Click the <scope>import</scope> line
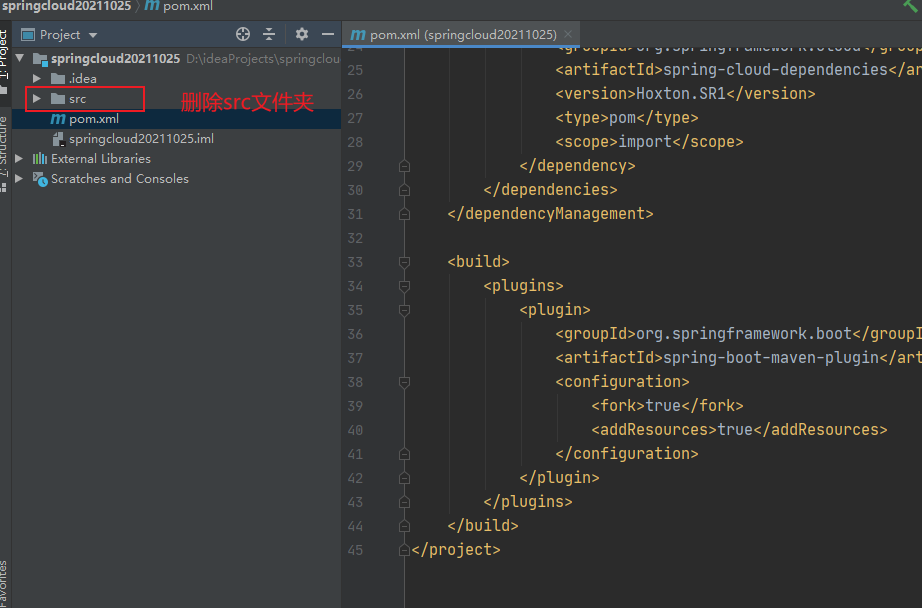Screen dimensions: 922x608 pyautogui.click(x=649, y=142)
